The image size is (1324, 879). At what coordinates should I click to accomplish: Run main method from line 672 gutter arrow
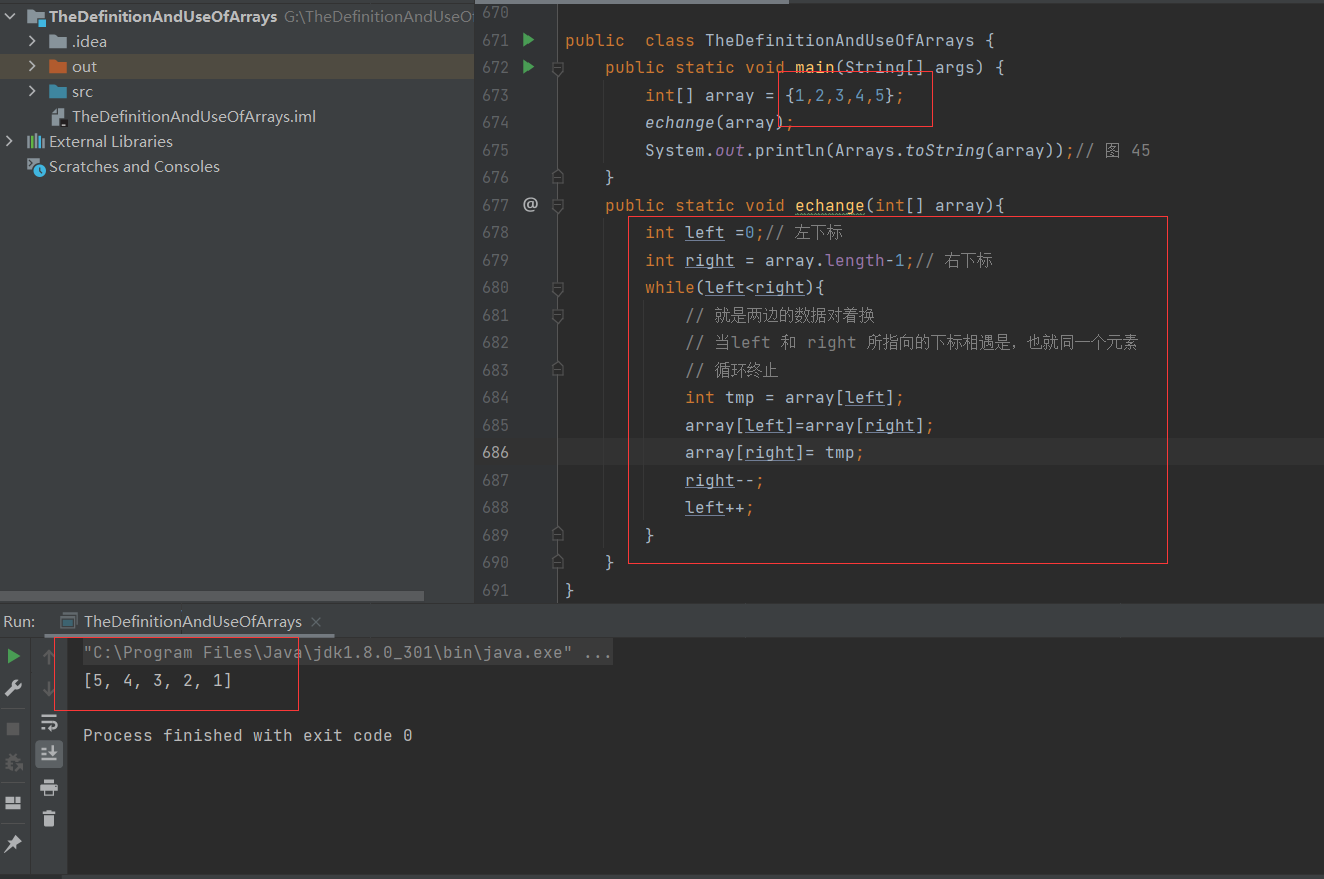529,67
